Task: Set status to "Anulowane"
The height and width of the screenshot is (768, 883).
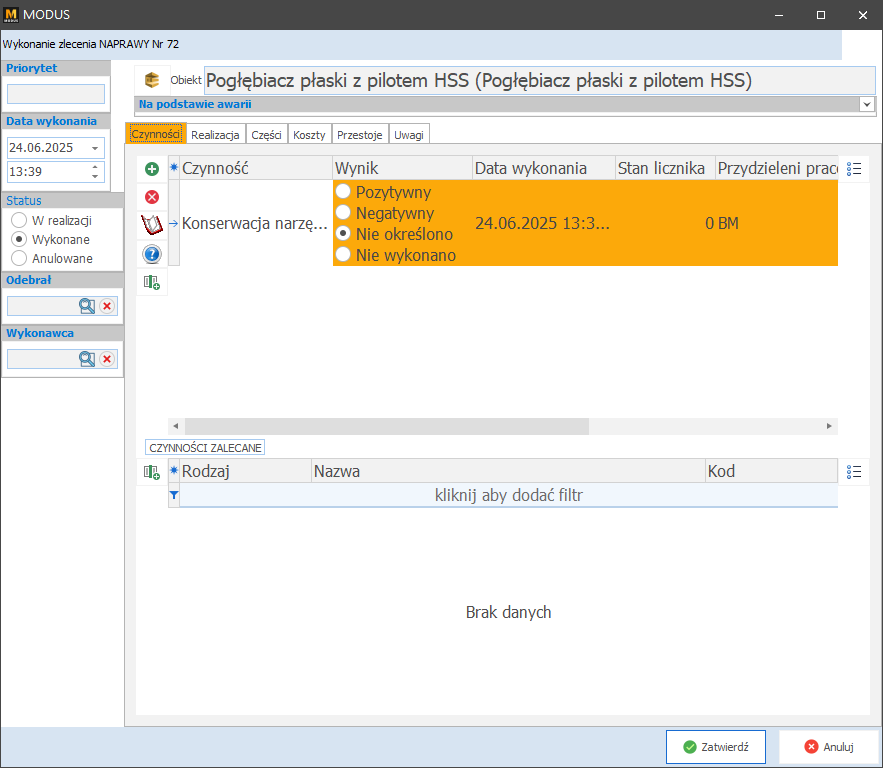Action: point(19,258)
